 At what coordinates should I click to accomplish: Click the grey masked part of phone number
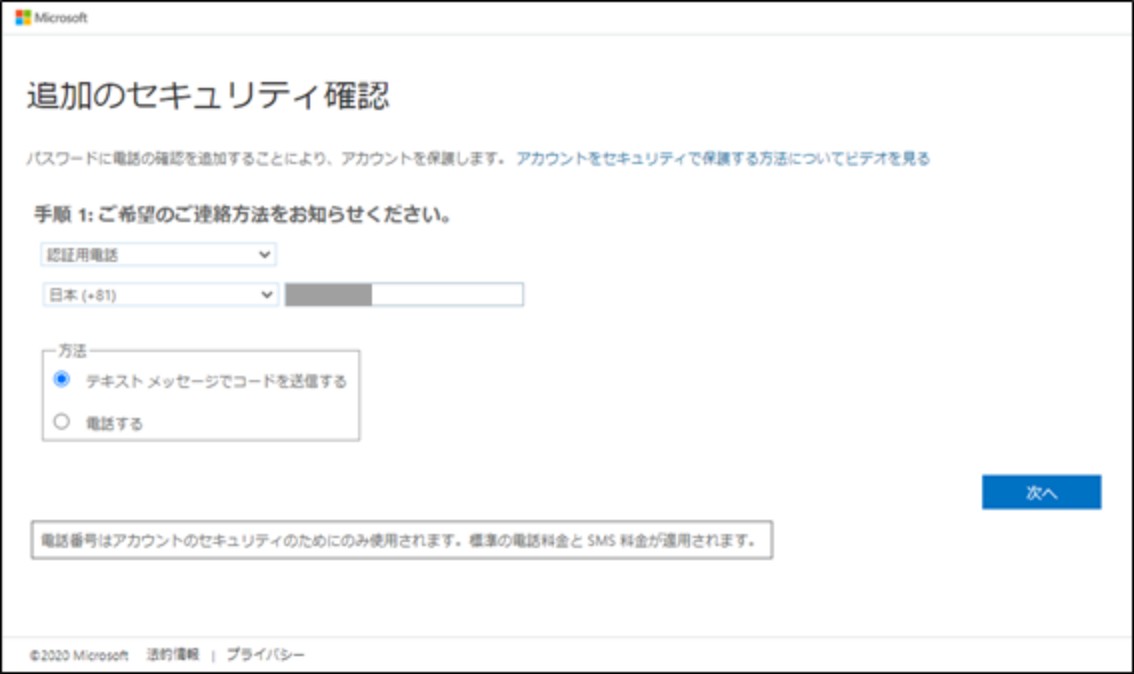[329, 294]
